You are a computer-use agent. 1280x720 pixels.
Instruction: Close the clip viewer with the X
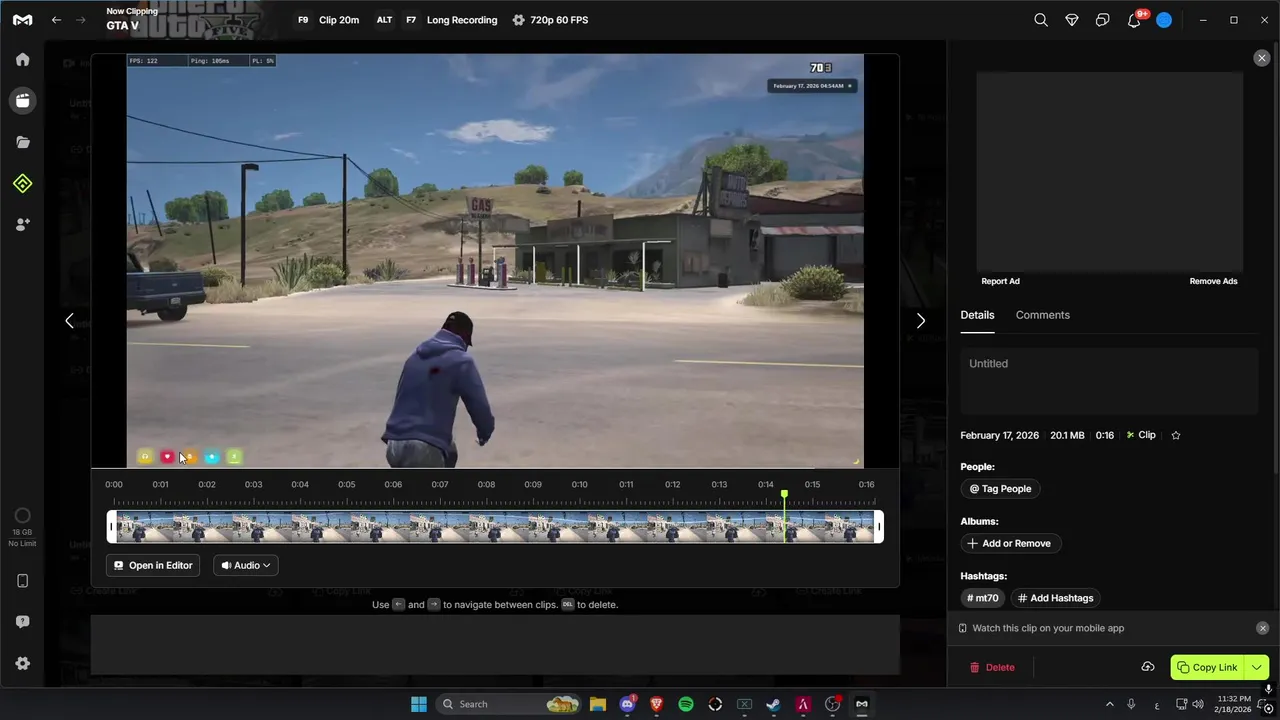[1261, 58]
